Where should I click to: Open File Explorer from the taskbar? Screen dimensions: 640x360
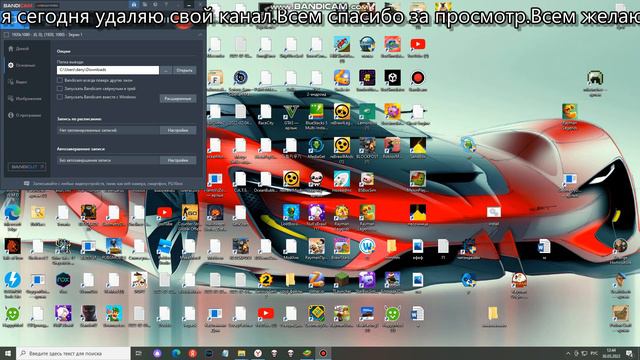241,353
